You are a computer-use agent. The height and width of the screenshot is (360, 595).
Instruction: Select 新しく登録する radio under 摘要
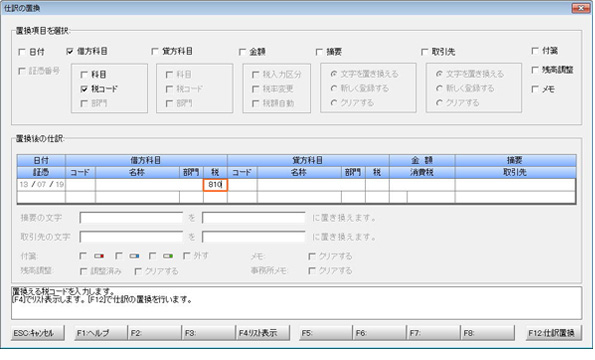(334, 88)
